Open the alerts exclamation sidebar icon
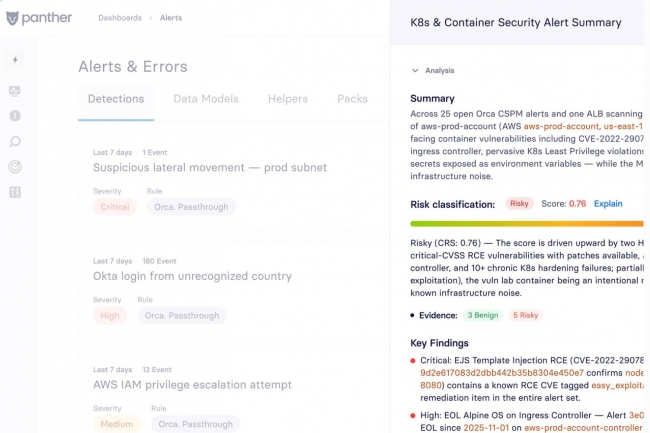Screen dimensions: 650x433 tap(15, 116)
